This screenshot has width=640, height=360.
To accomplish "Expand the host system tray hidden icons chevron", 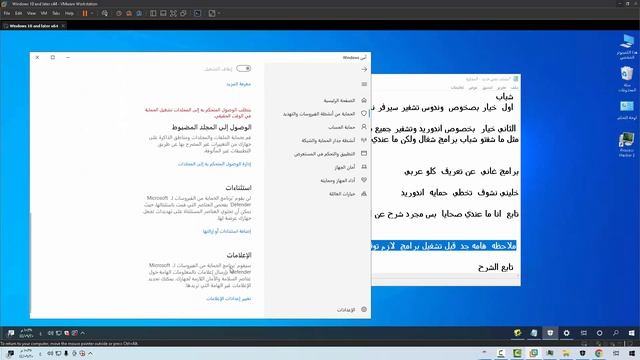I will [90, 353].
